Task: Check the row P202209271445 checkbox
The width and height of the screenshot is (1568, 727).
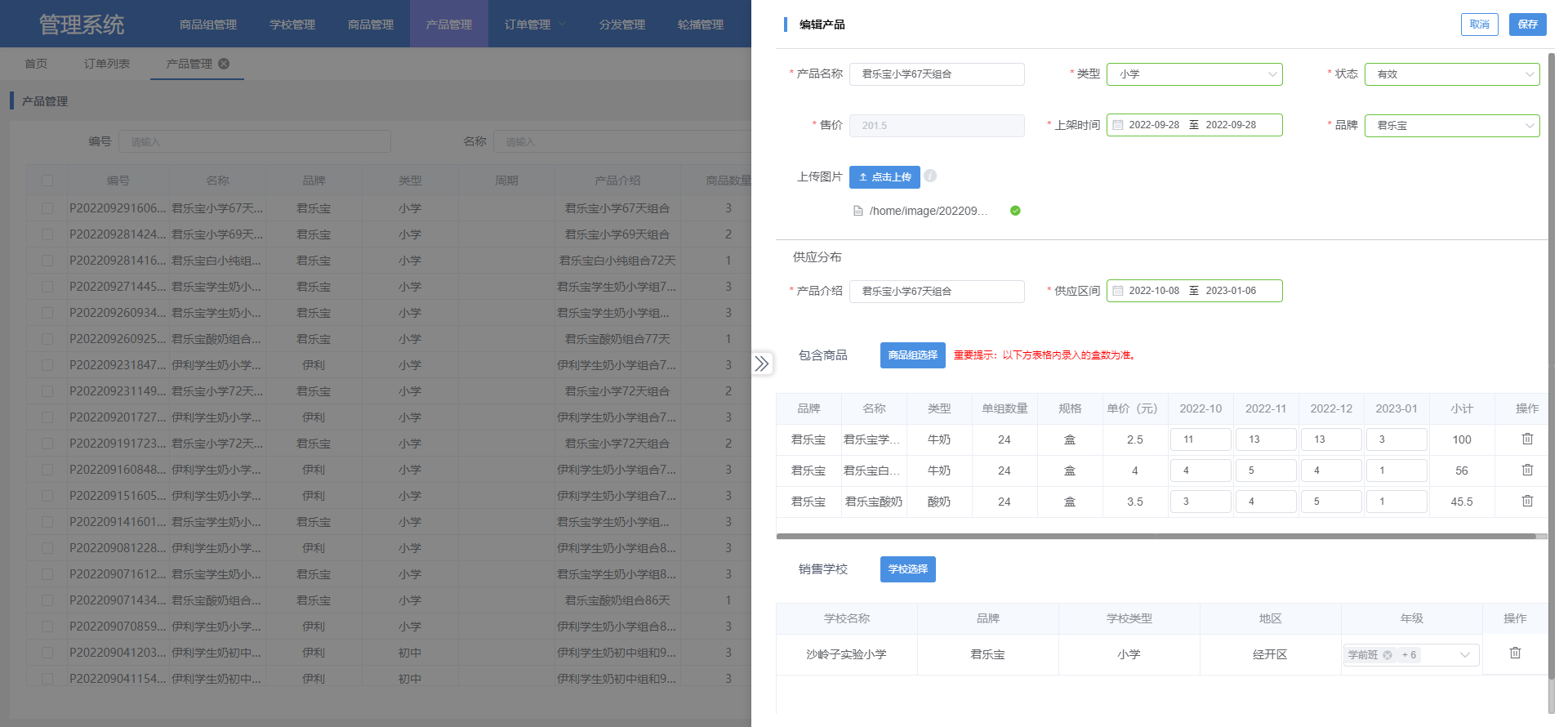Action: click(47, 287)
